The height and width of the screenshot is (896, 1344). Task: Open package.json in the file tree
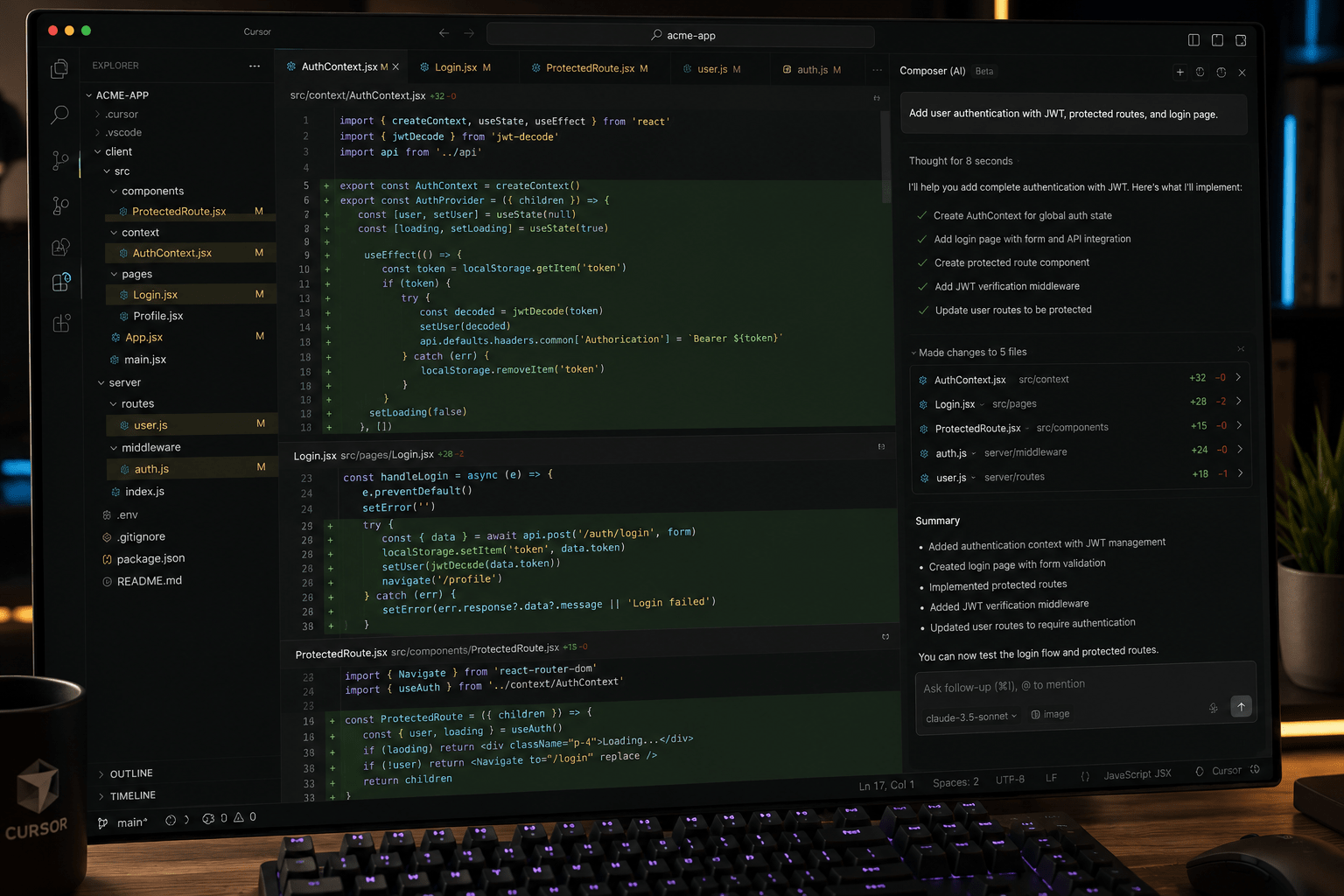pyautogui.click(x=143, y=559)
